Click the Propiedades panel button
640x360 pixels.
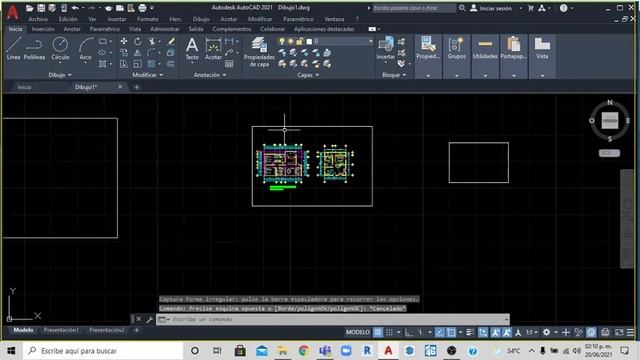428,48
